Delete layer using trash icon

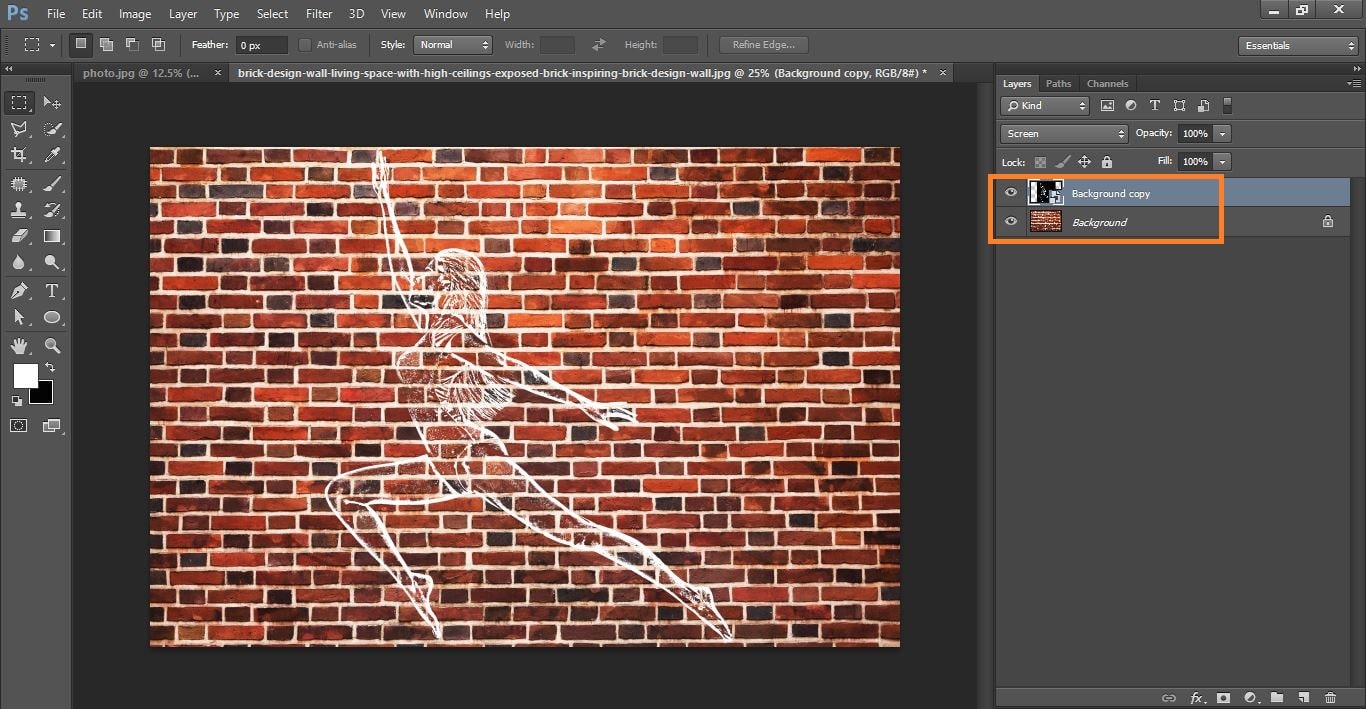pos(1330,697)
